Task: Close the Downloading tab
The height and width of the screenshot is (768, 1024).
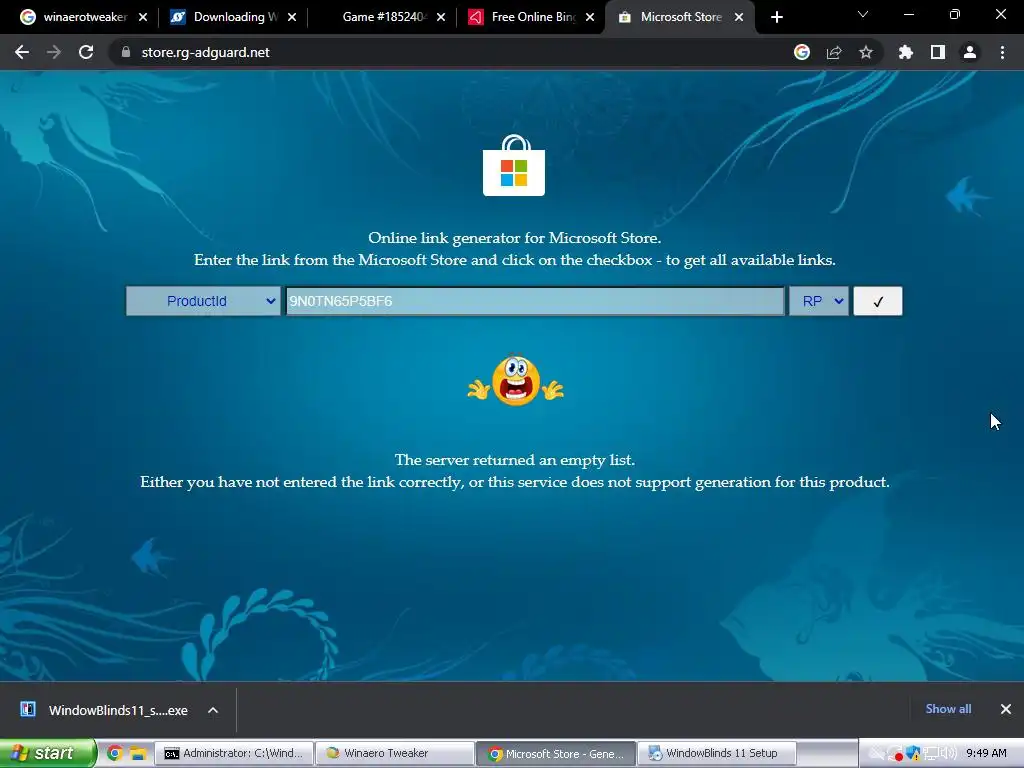Action: (292, 17)
